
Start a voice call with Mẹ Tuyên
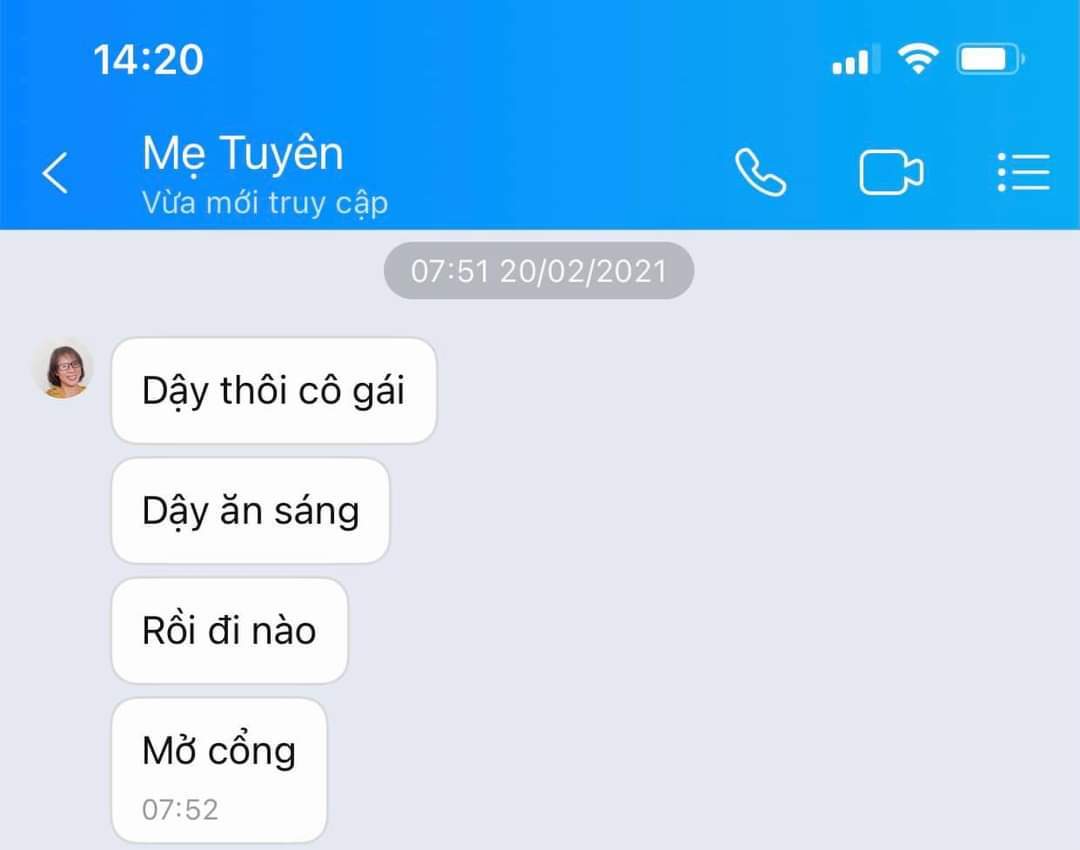[x=760, y=172]
